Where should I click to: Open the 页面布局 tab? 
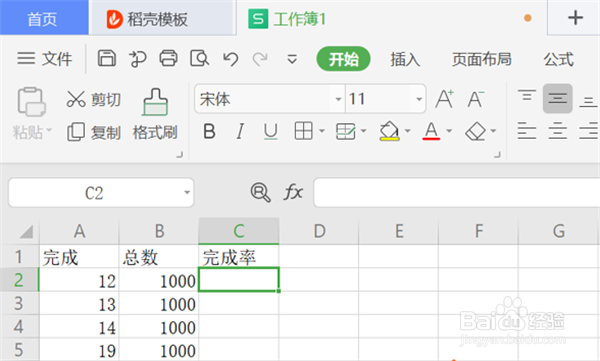pos(481,59)
